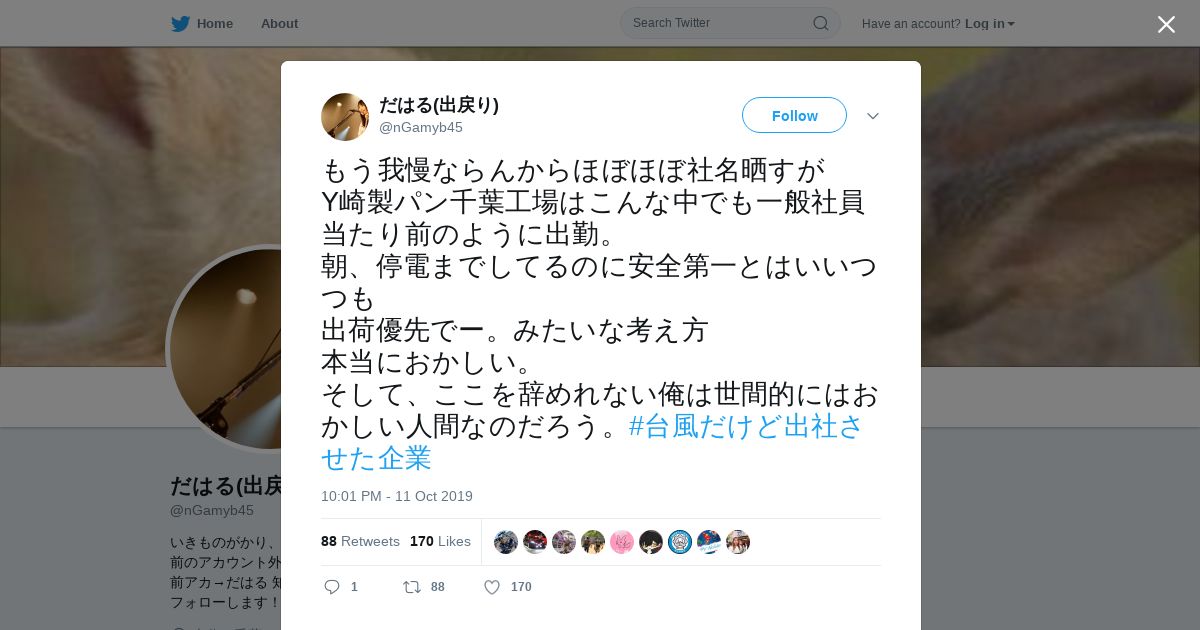Viewport: 1200px width, 630px height.
Task: Follow the user @nGamyb45
Action: click(x=794, y=115)
